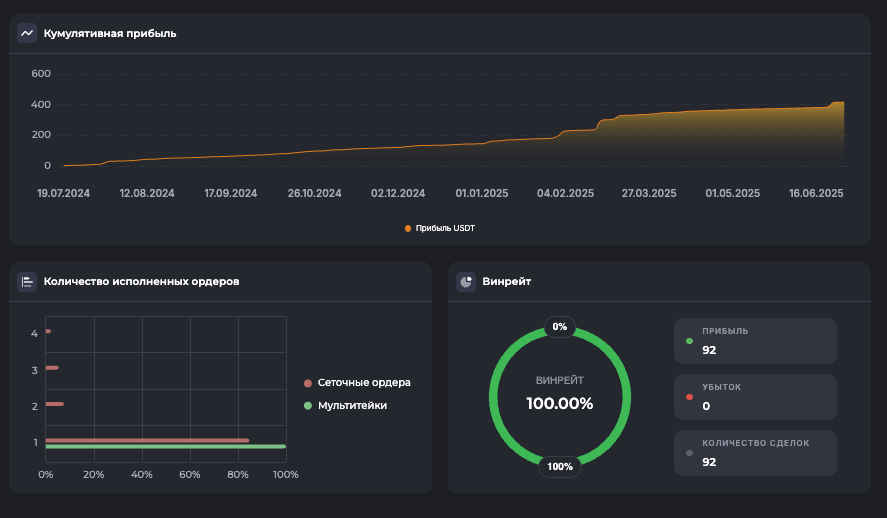The height and width of the screenshot is (518, 887).
Task: Click the ВИНРЕЙТ 100.00% center text
Action: pos(560,395)
